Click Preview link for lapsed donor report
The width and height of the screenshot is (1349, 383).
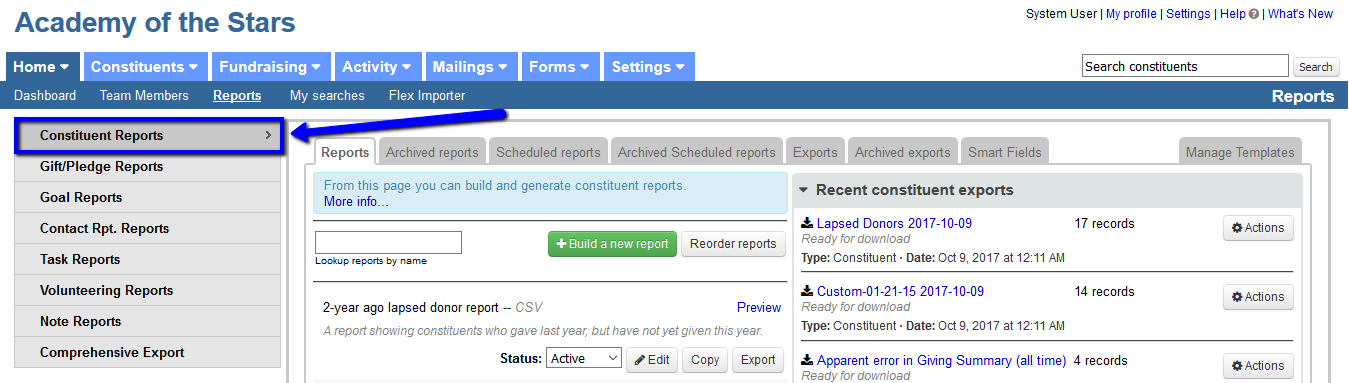pos(759,307)
